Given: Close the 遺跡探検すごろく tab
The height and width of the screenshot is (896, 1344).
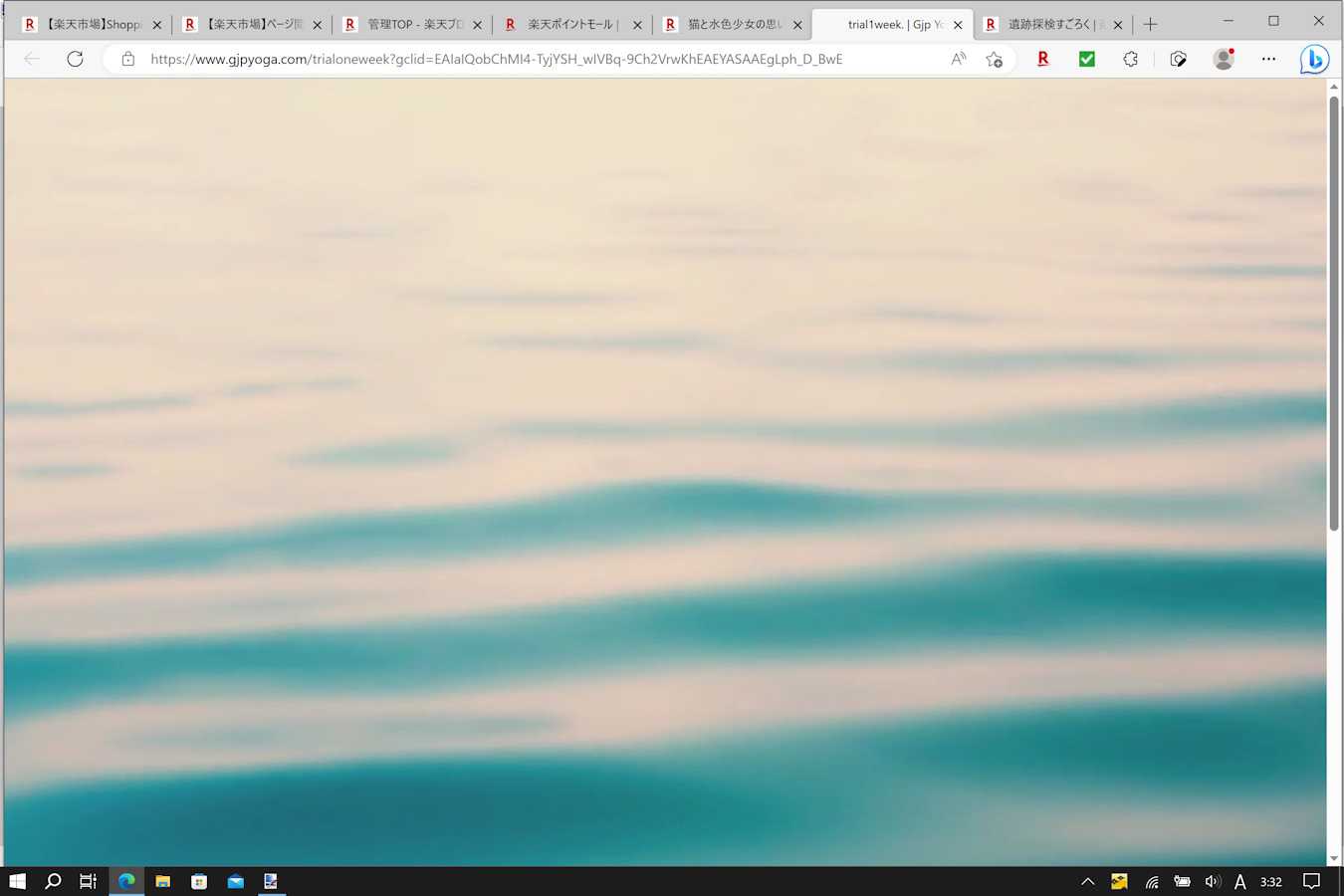Looking at the screenshot, I should click(1118, 25).
